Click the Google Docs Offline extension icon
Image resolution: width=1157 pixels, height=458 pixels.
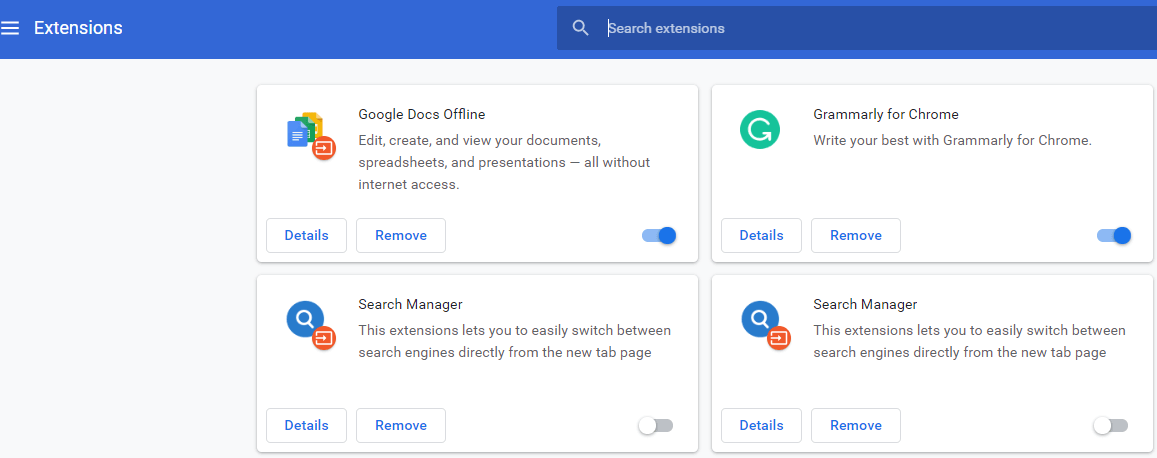point(308,133)
